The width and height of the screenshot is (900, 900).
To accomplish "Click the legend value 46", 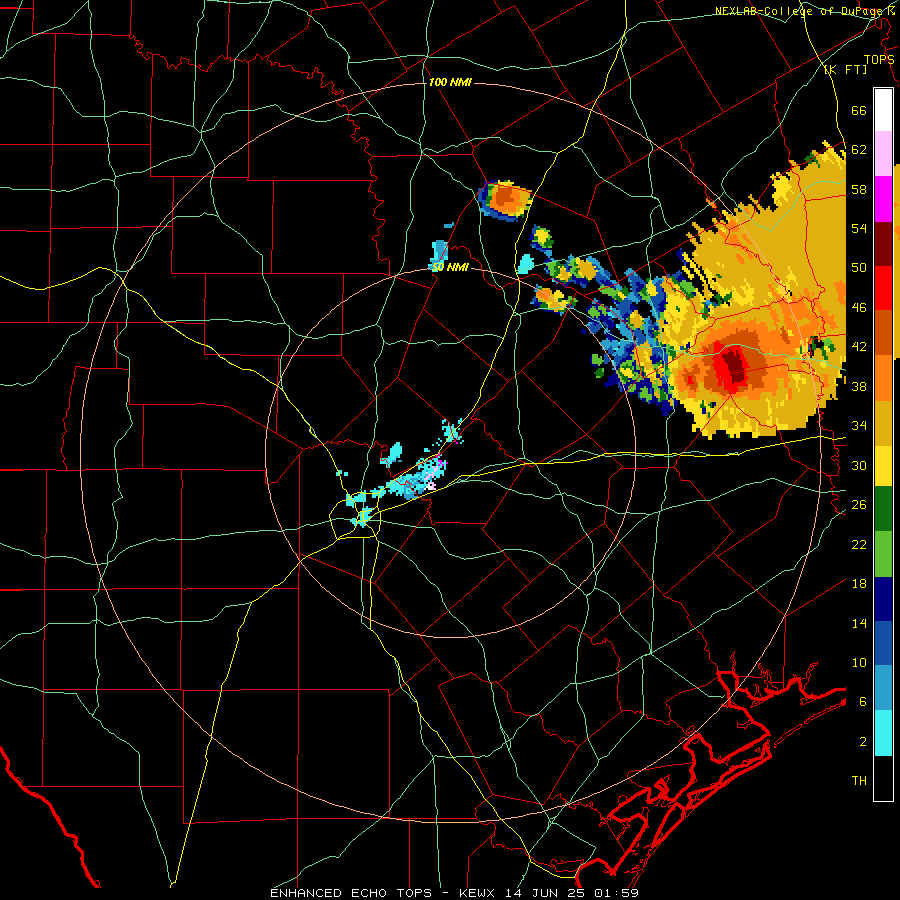I will pyautogui.click(x=859, y=307).
